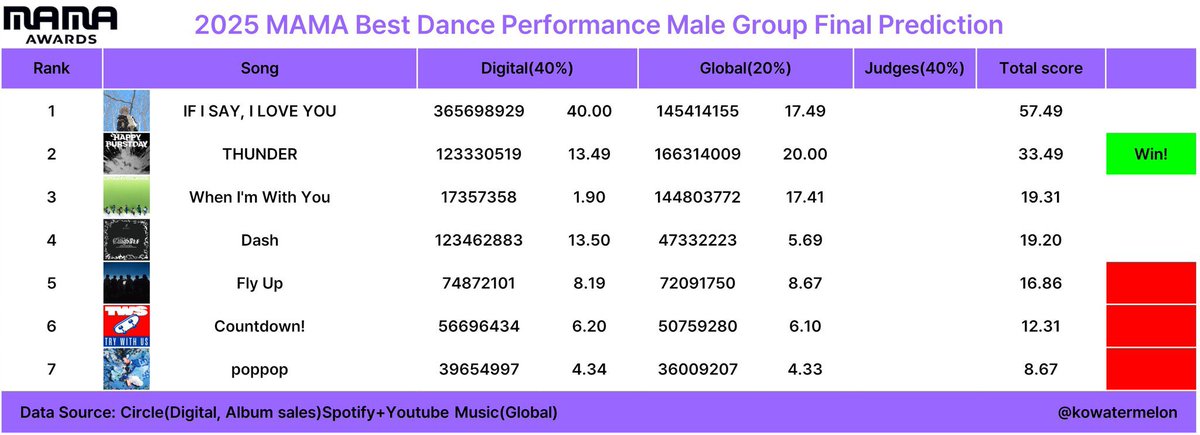The image size is (1200, 435).
Task: Click digital count 56696434
Action: pos(479,326)
